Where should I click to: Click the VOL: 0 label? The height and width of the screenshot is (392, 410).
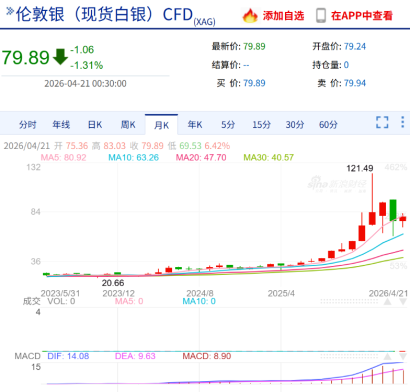[61, 301]
